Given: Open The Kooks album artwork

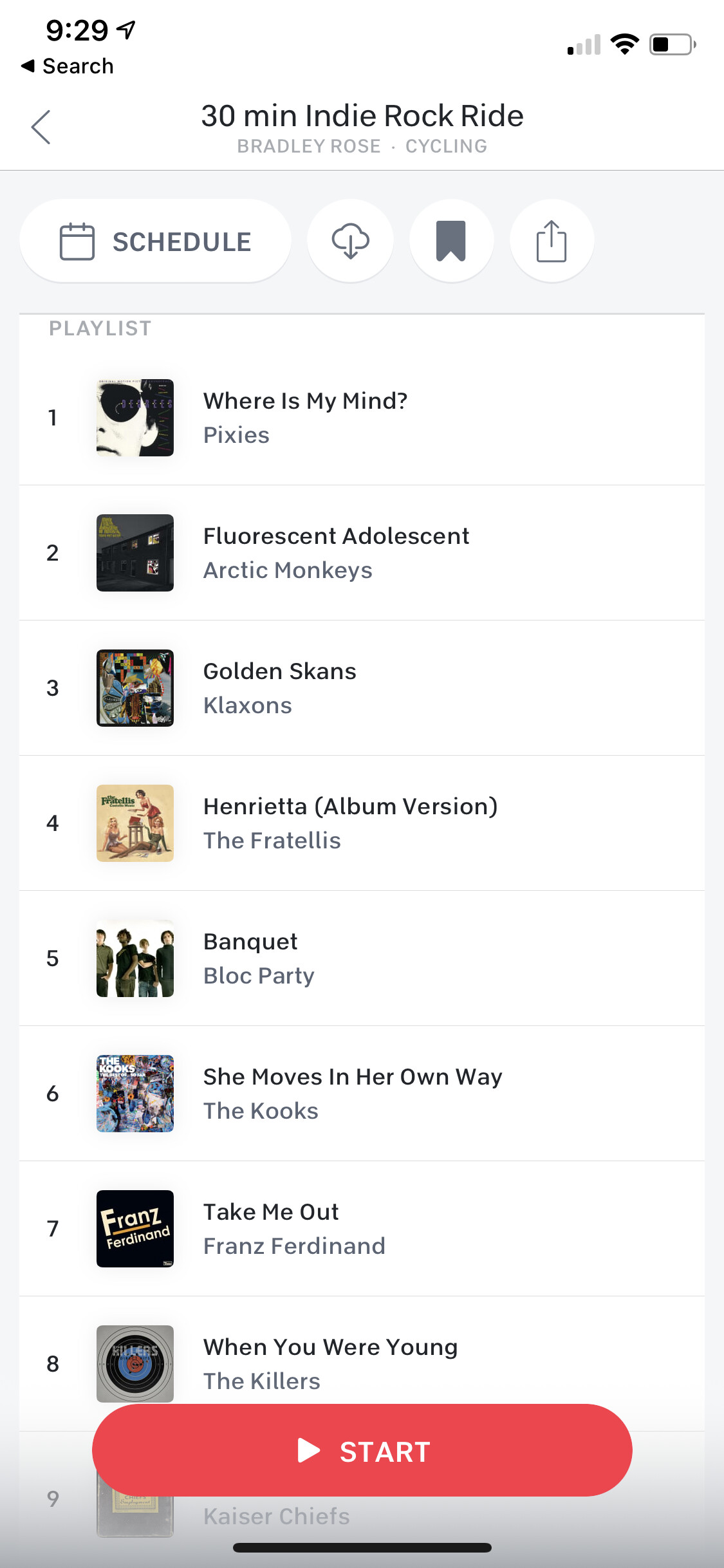Looking at the screenshot, I should [135, 1094].
